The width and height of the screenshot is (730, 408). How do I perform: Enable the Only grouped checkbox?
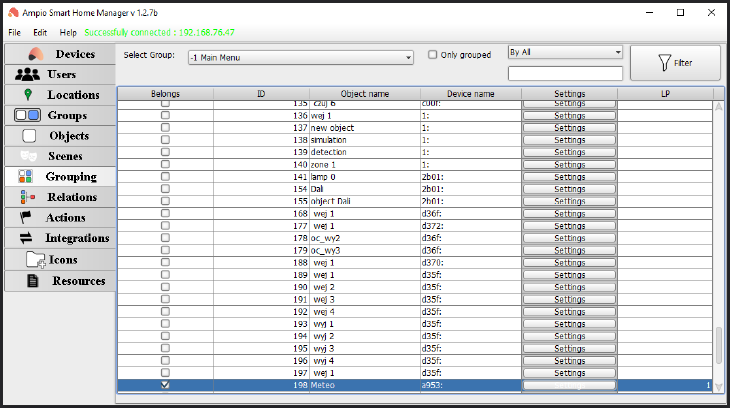coord(433,55)
